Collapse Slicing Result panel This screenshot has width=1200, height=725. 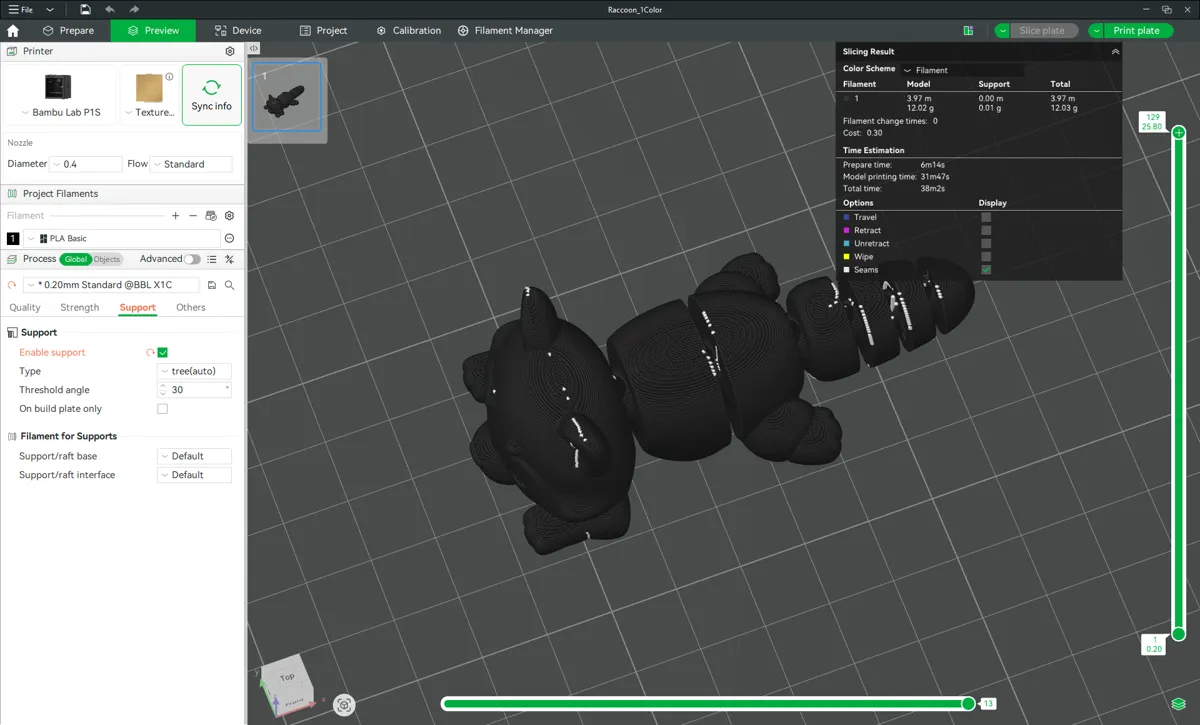pos(1115,52)
